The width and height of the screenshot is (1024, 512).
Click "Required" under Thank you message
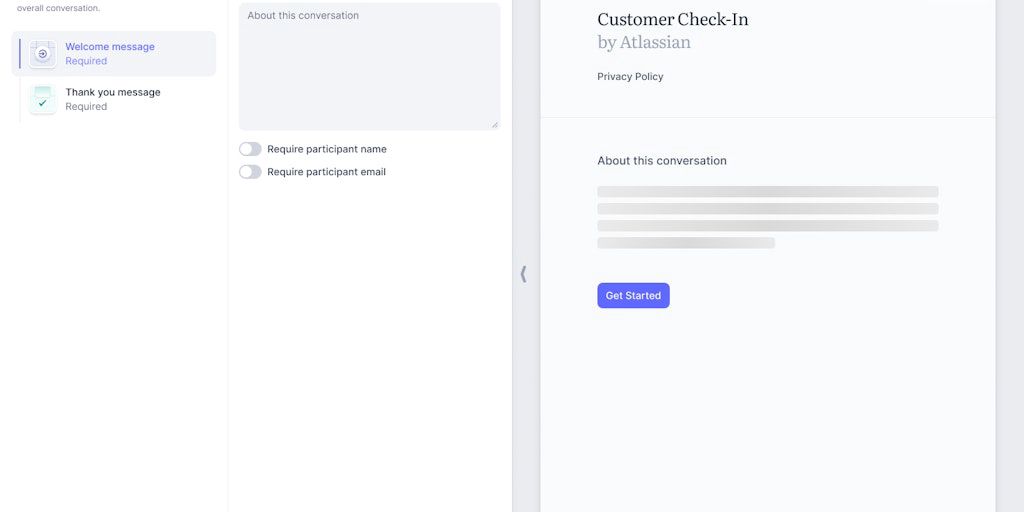(86, 107)
